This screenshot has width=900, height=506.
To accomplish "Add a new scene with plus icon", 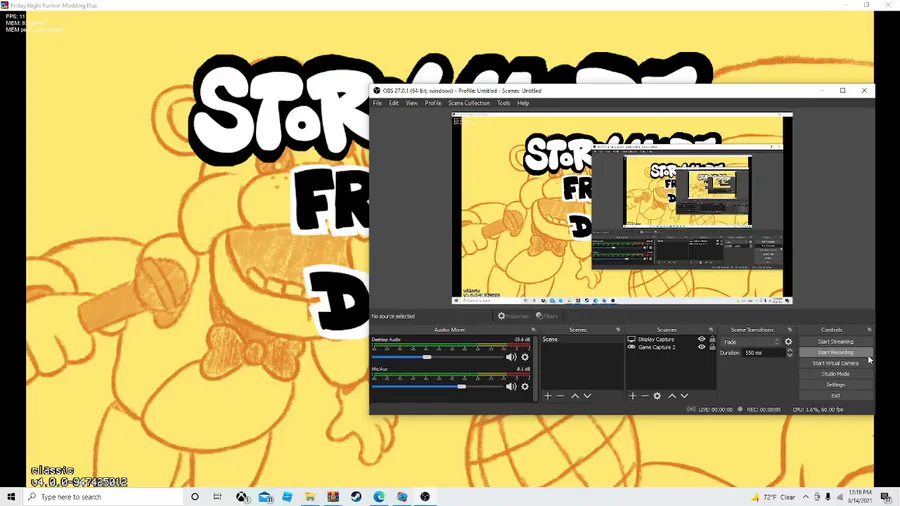I will (x=548, y=396).
